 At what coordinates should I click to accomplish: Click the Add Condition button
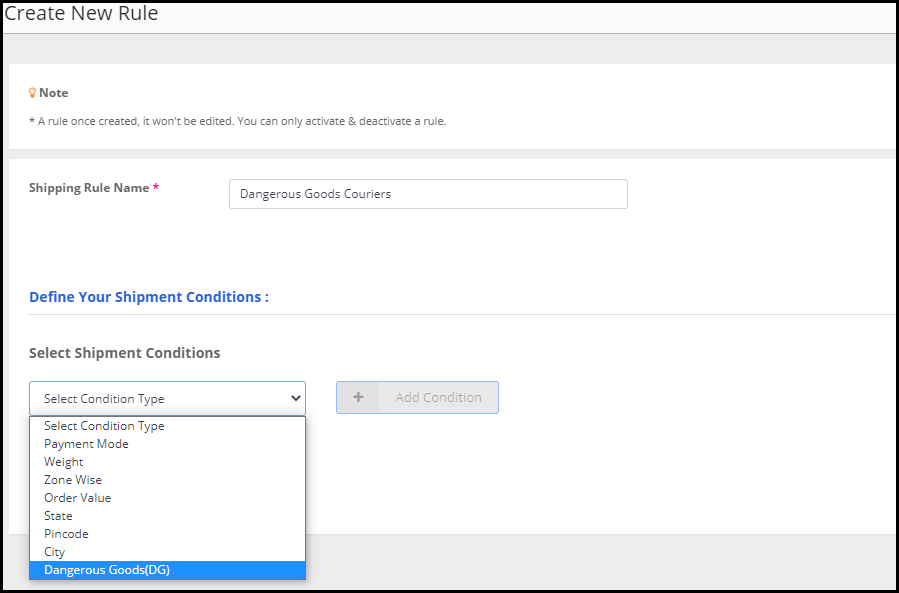(417, 397)
